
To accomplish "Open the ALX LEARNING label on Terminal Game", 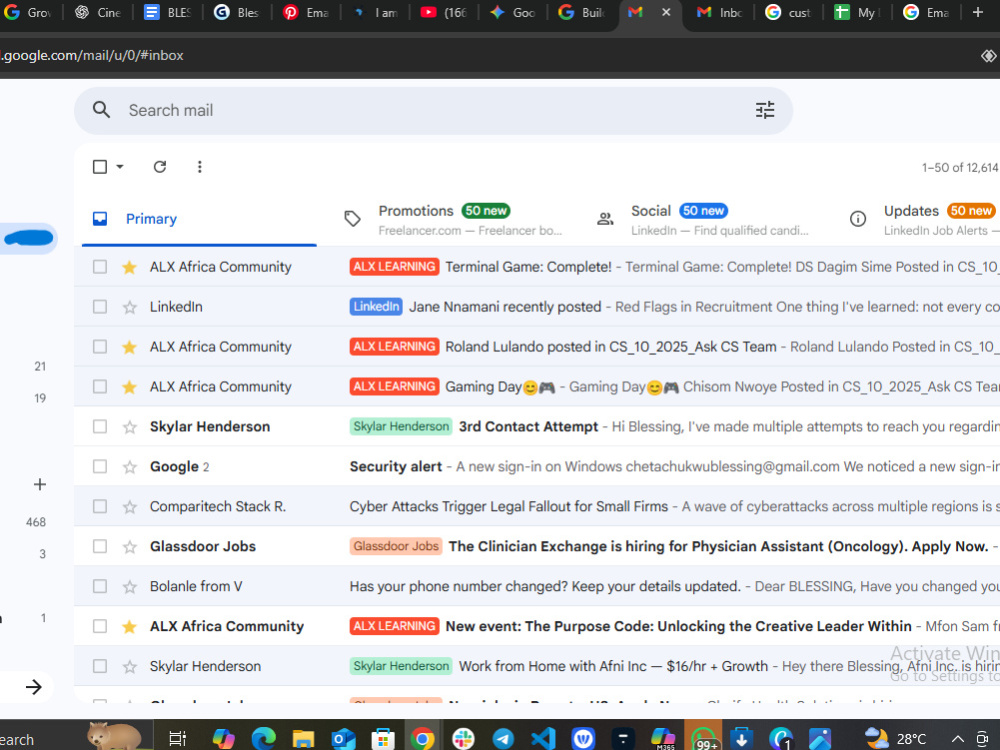I will pos(394,267).
